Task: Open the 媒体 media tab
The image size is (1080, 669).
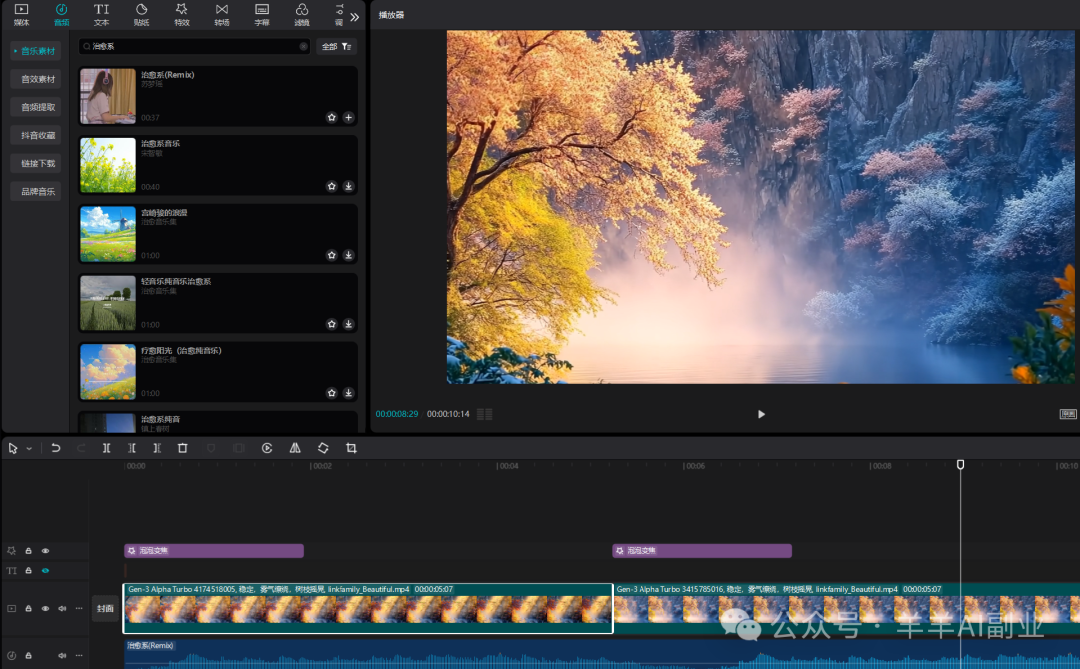Action: [x=21, y=14]
